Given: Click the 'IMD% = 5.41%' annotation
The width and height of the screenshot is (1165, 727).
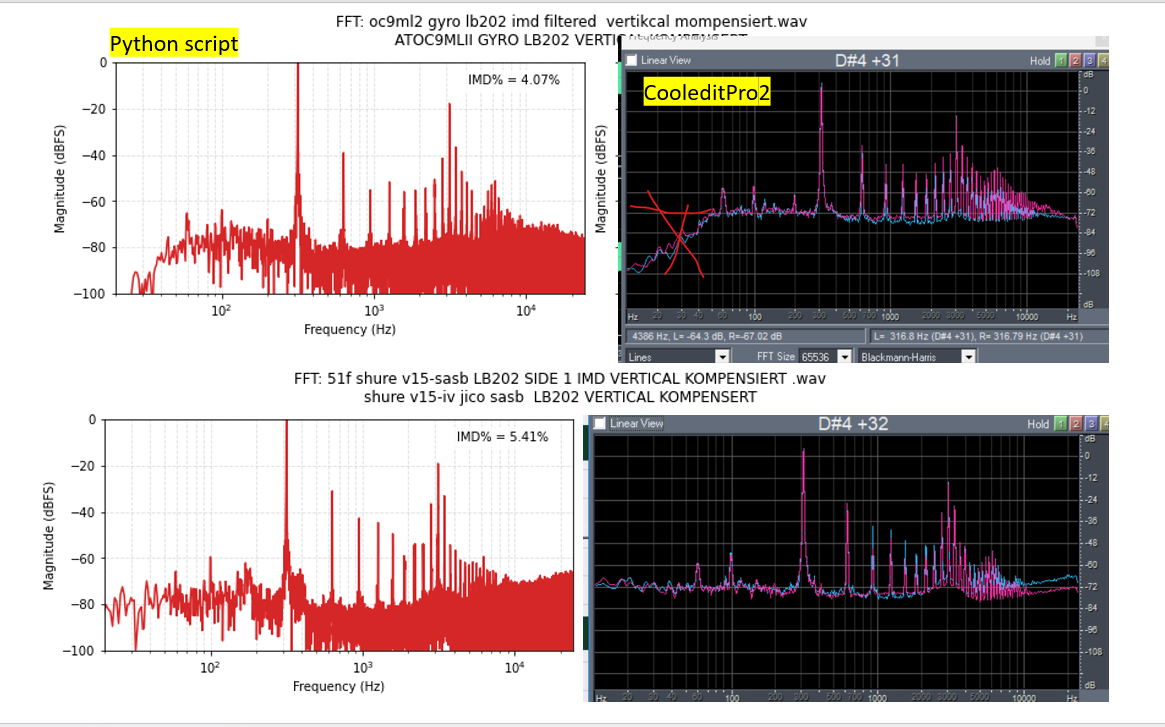Looking at the screenshot, I should click(x=502, y=436).
